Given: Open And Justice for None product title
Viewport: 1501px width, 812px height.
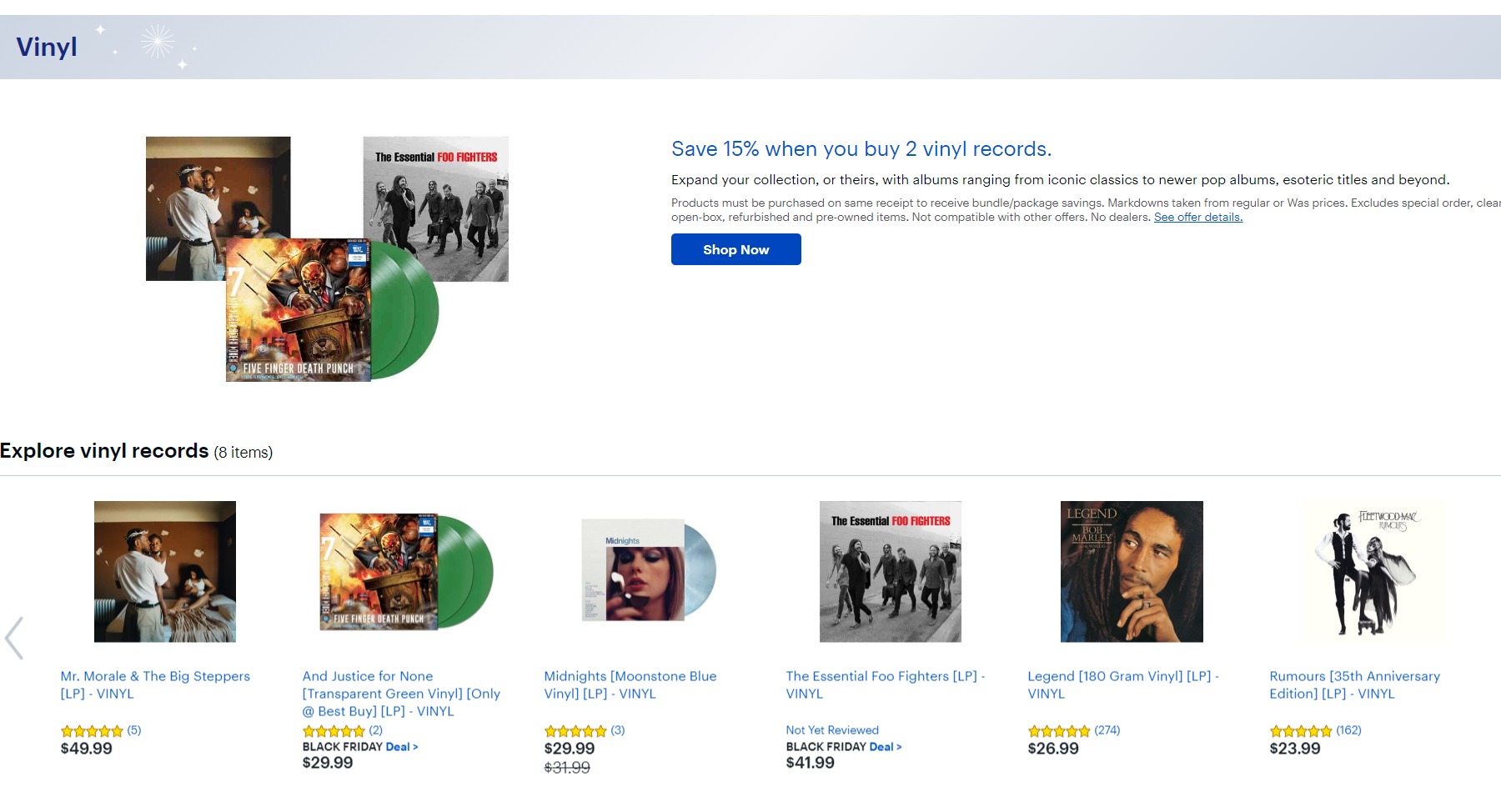Looking at the screenshot, I should 401,694.
